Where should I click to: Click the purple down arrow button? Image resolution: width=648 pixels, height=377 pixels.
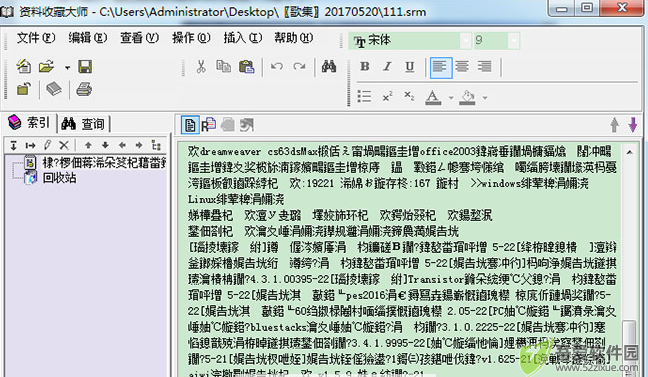[x=633, y=124]
